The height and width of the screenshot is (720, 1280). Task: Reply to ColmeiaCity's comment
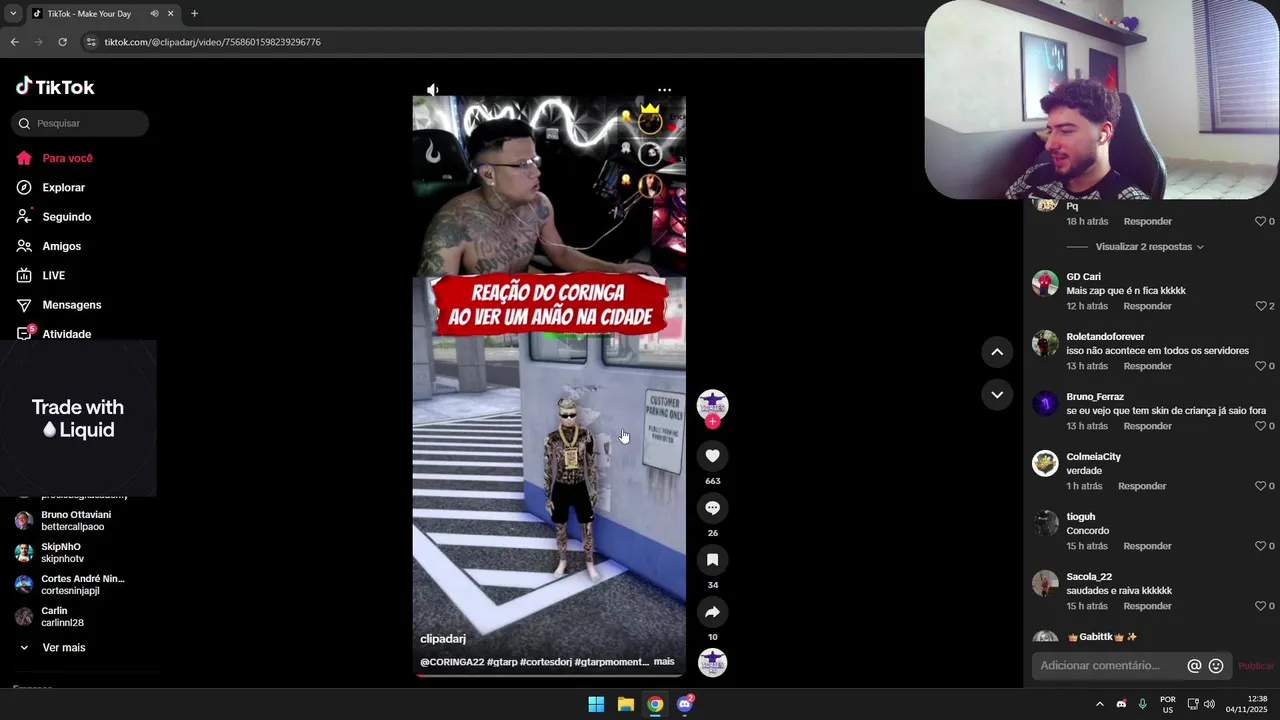(1142, 486)
